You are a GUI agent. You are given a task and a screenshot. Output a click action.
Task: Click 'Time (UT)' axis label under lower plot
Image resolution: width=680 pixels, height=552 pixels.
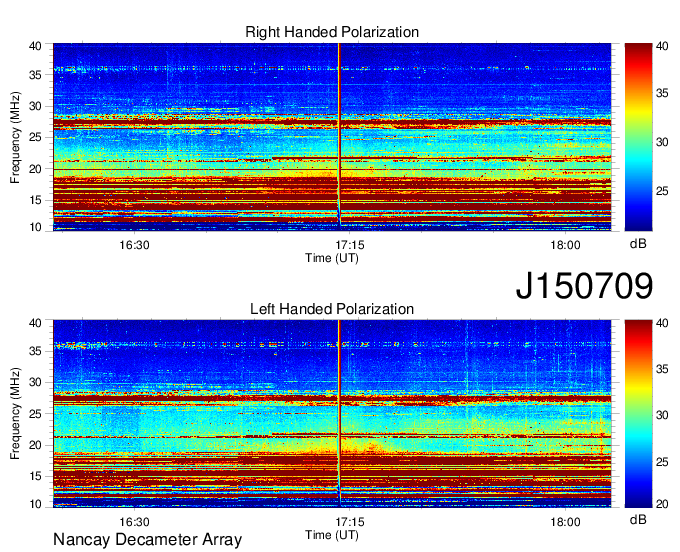point(332,535)
